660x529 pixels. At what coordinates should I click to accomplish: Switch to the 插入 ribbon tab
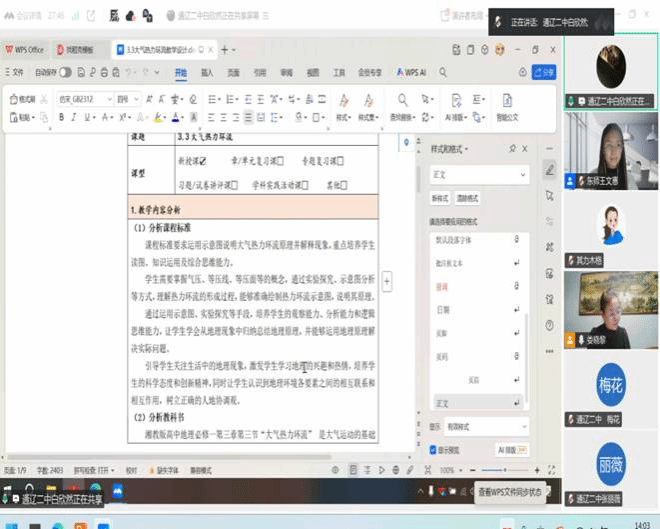point(207,72)
